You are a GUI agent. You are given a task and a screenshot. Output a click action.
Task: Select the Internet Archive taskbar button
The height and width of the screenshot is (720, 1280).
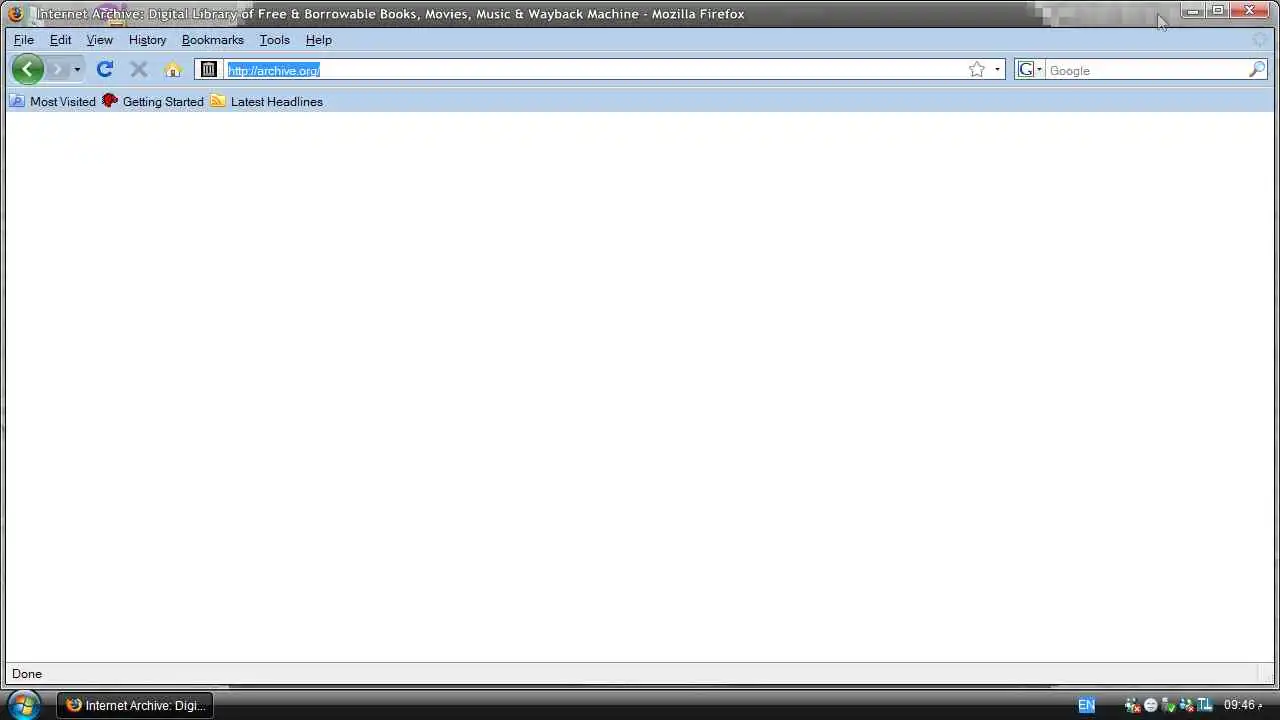click(x=135, y=705)
